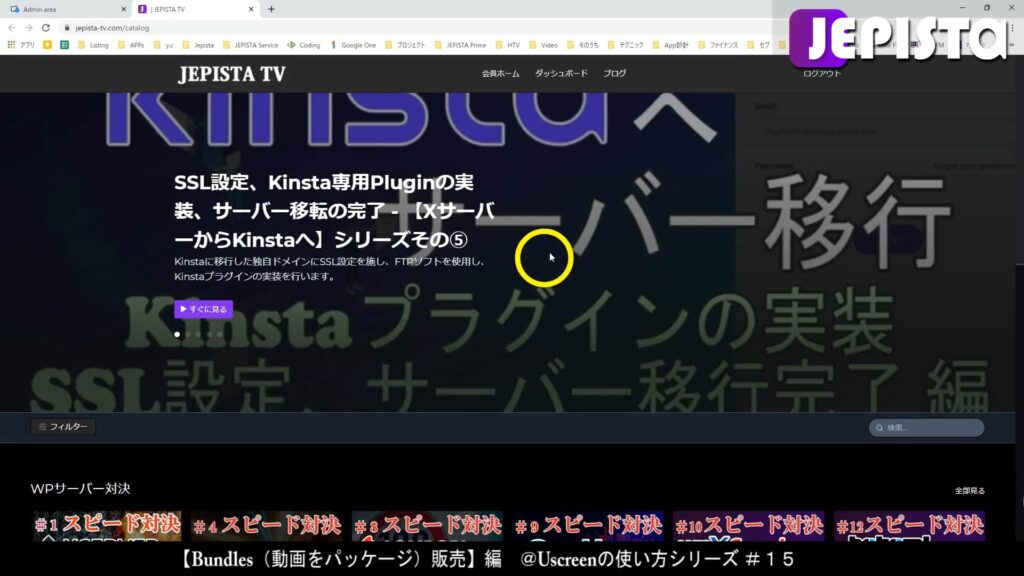Viewport: 1024px width, 576px height.
Task: Open the #12 スピード対決 video thumbnail
Action: click(x=909, y=526)
